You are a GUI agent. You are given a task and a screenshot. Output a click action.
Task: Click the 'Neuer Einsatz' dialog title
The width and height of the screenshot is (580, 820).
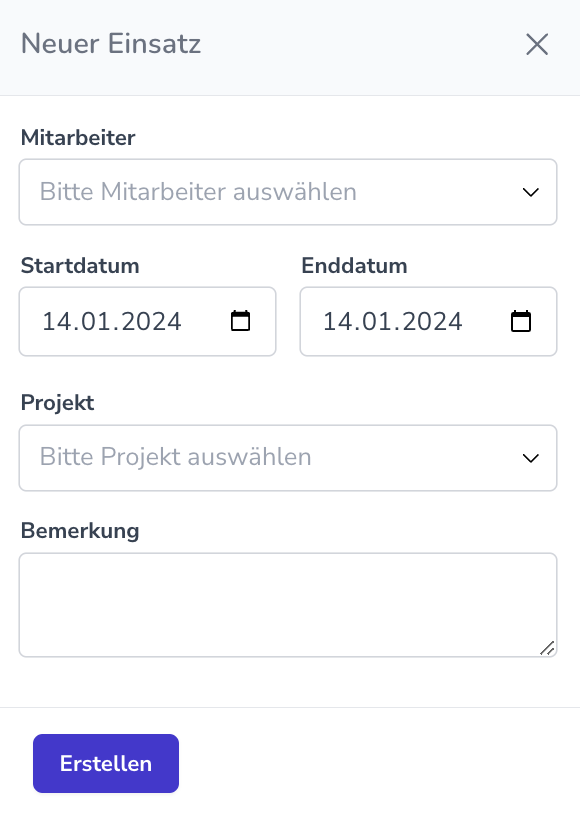(x=111, y=44)
